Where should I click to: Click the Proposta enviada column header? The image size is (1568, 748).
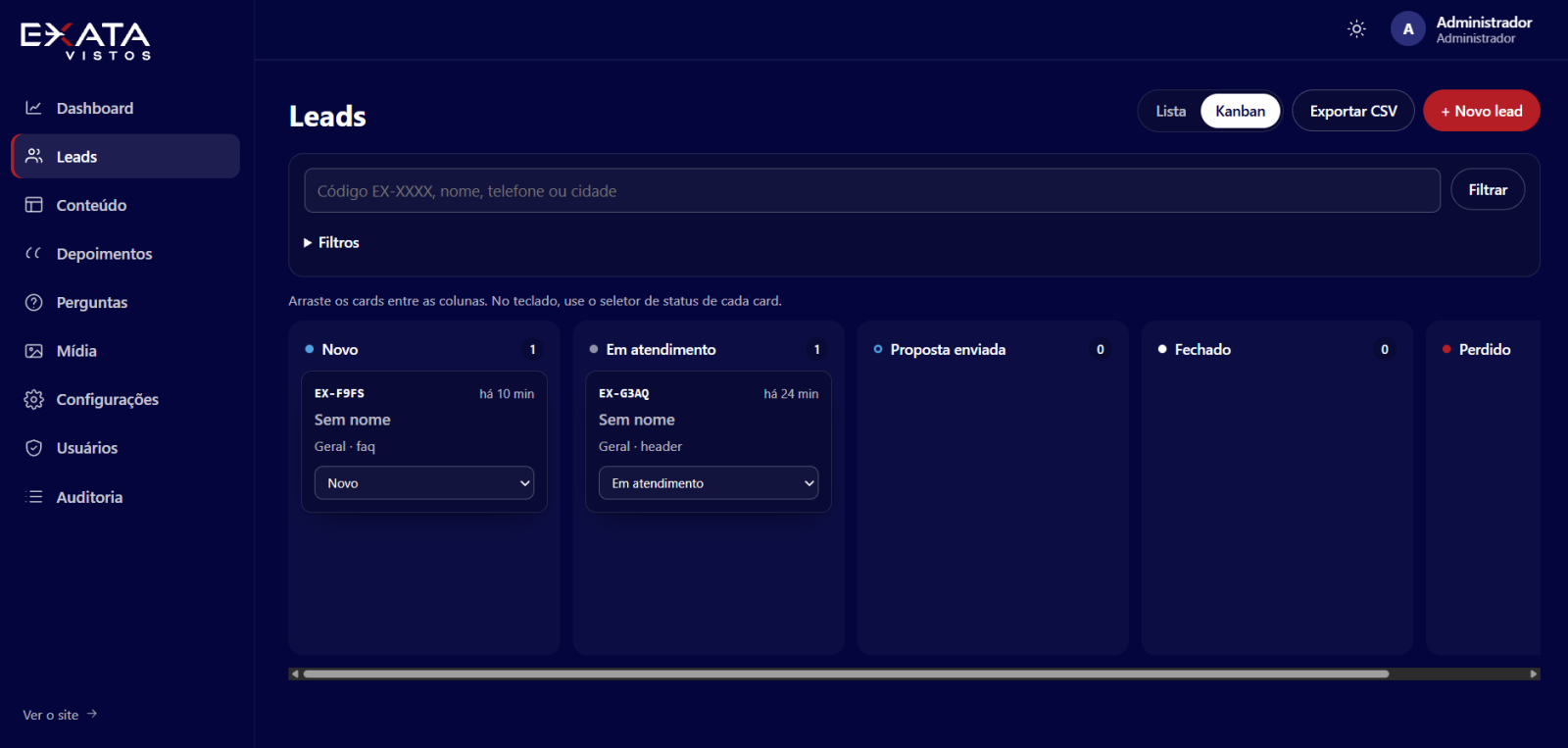point(948,349)
